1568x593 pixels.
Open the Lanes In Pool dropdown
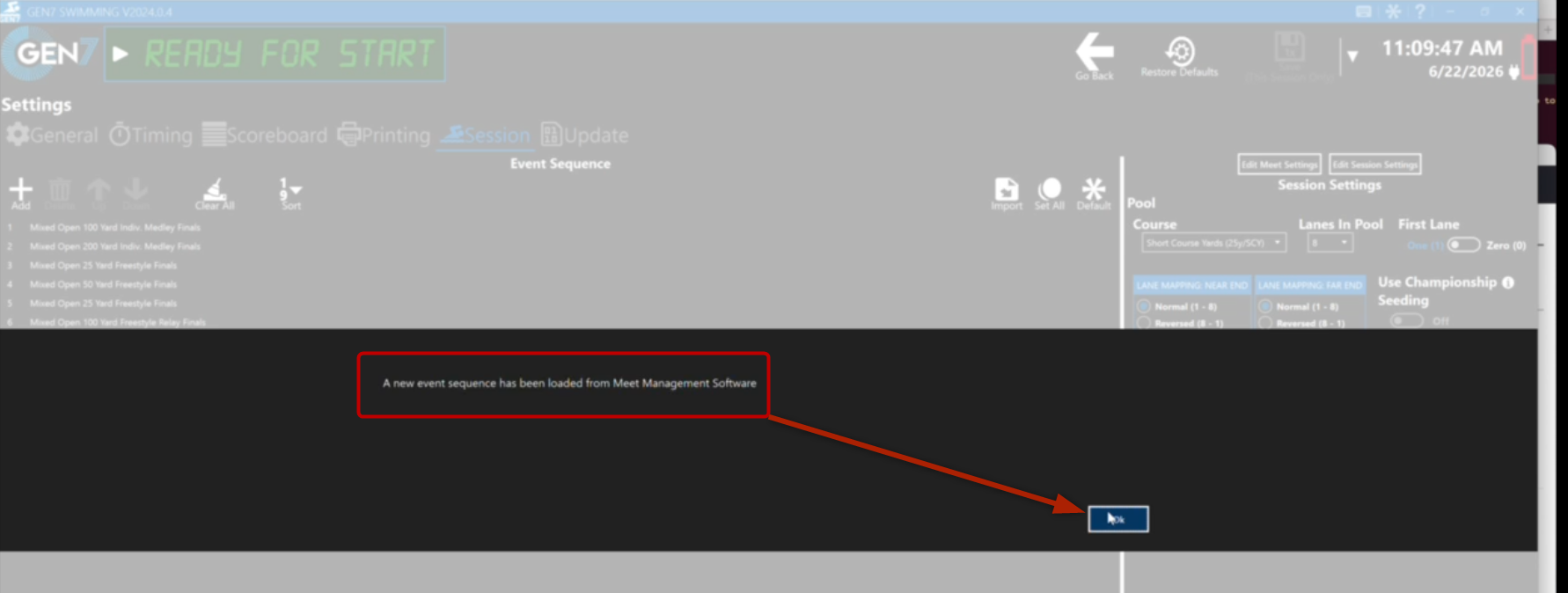tap(1330, 243)
